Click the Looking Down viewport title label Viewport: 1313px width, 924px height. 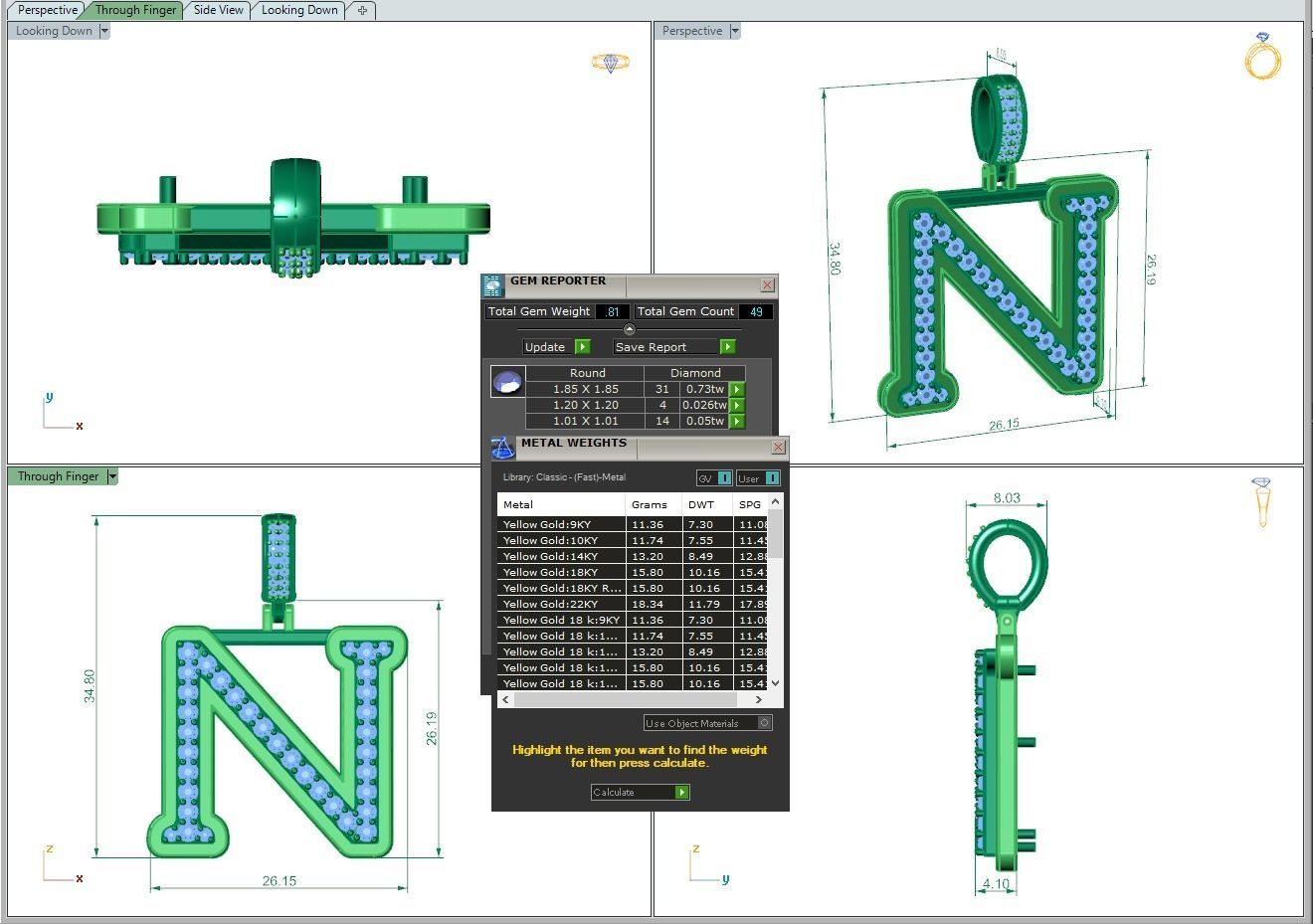click(x=54, y=31)
